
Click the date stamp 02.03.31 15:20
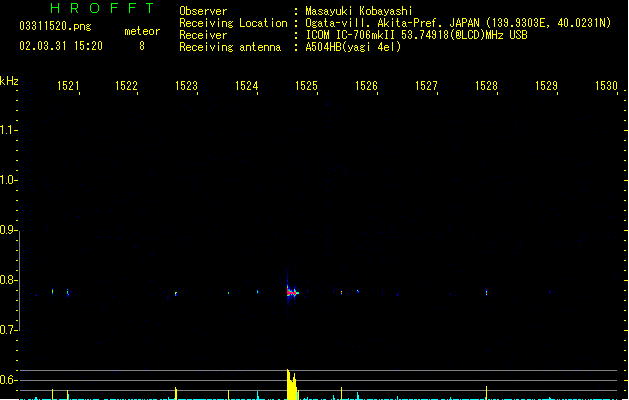61,46
